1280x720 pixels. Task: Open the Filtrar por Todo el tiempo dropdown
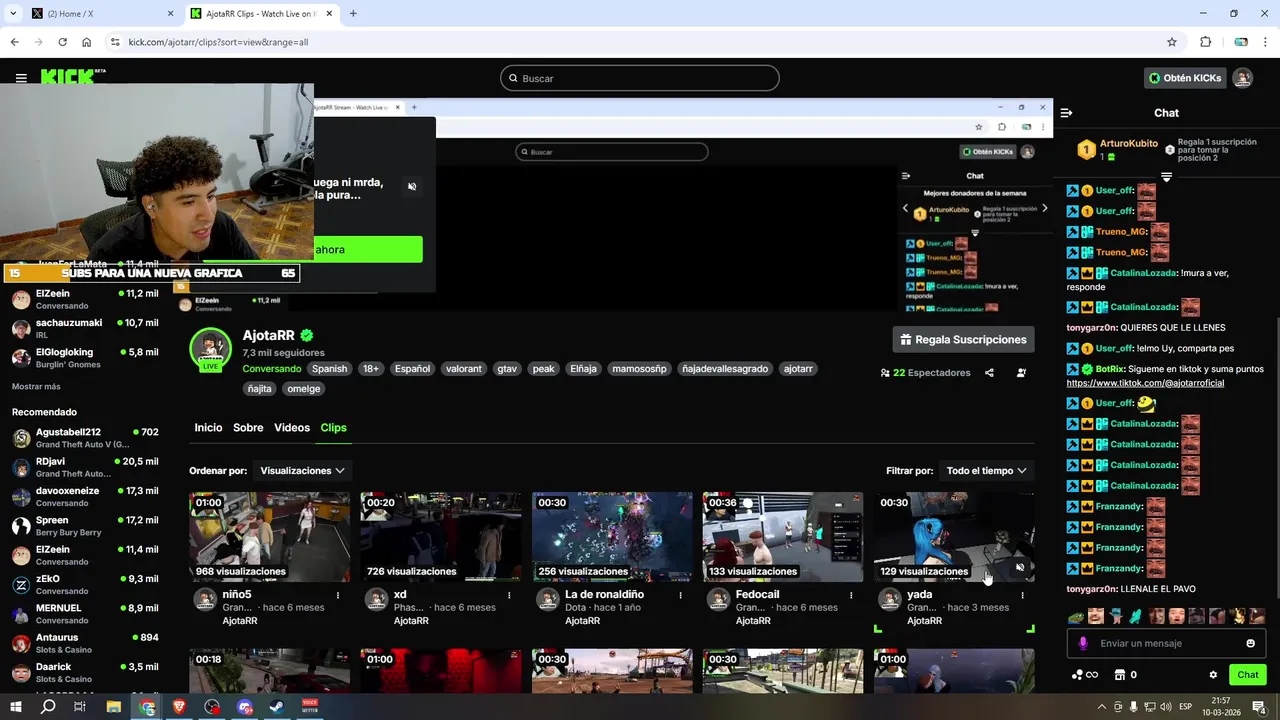[x=987, y=470]
